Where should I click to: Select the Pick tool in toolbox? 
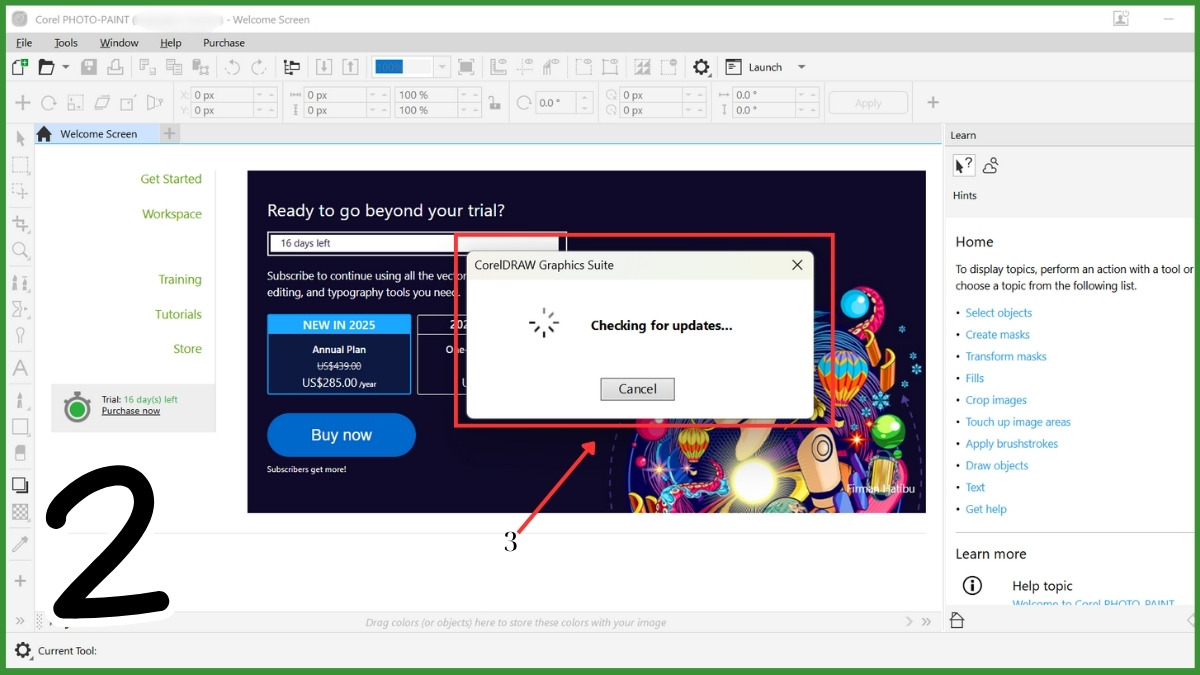click(x=20, y=138)
